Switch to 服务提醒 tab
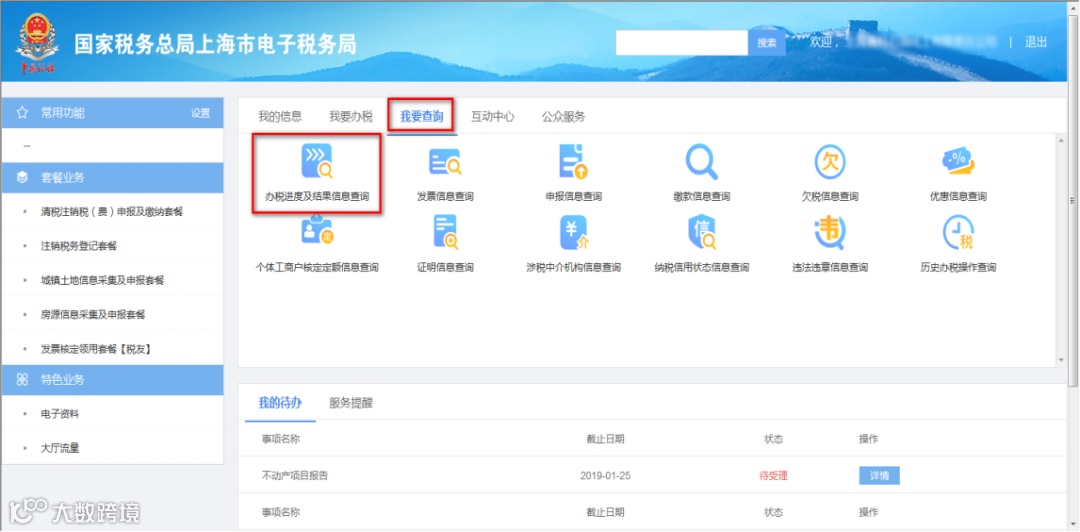Screen dimensions: 1080x532 point(351,403)
